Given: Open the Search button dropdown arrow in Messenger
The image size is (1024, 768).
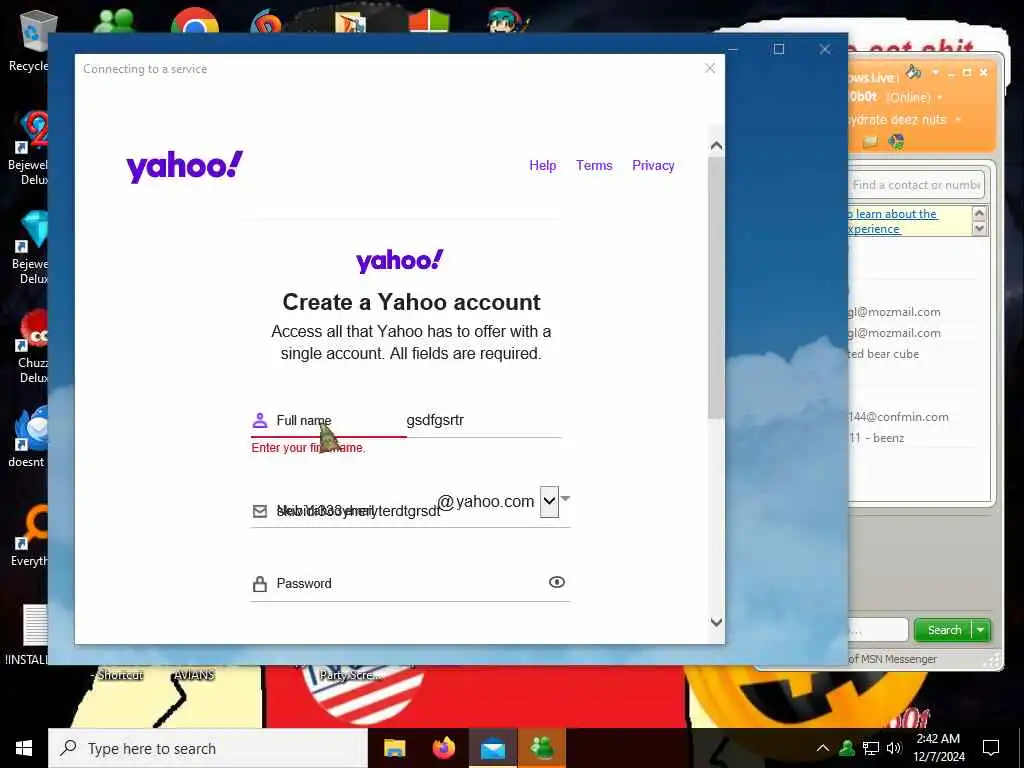Looking at the screenshot, I should [981, 630].
